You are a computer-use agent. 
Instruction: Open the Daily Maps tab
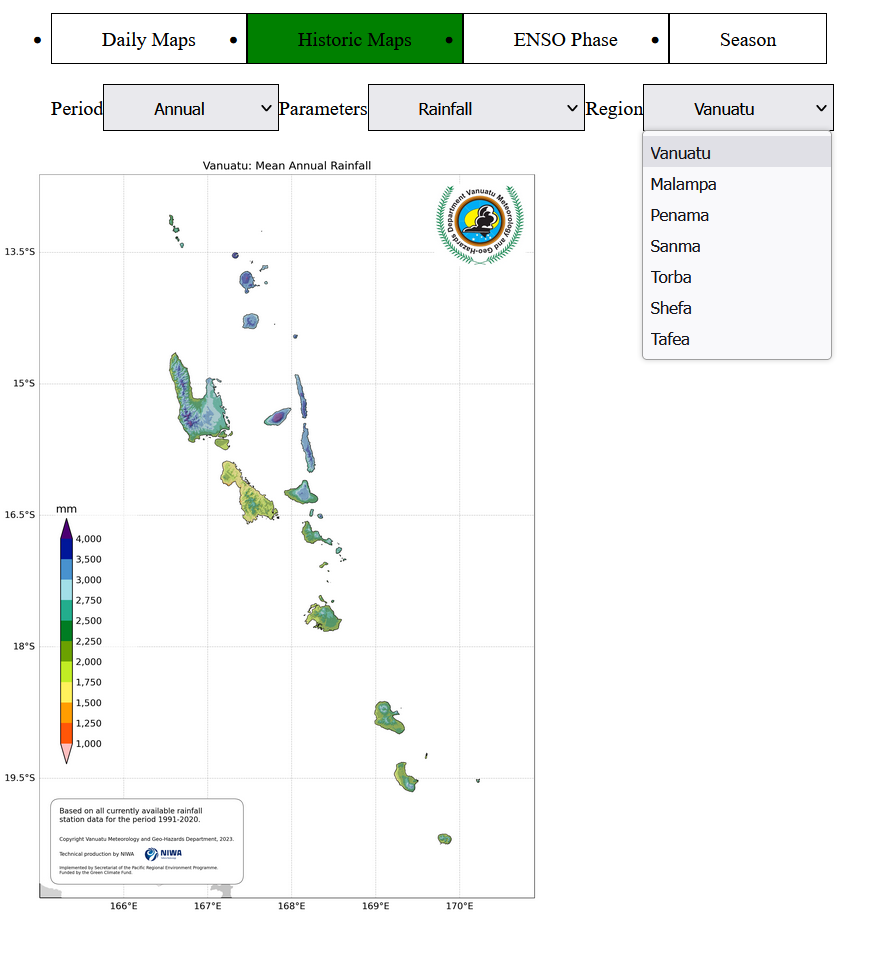[x=149, y=40]
